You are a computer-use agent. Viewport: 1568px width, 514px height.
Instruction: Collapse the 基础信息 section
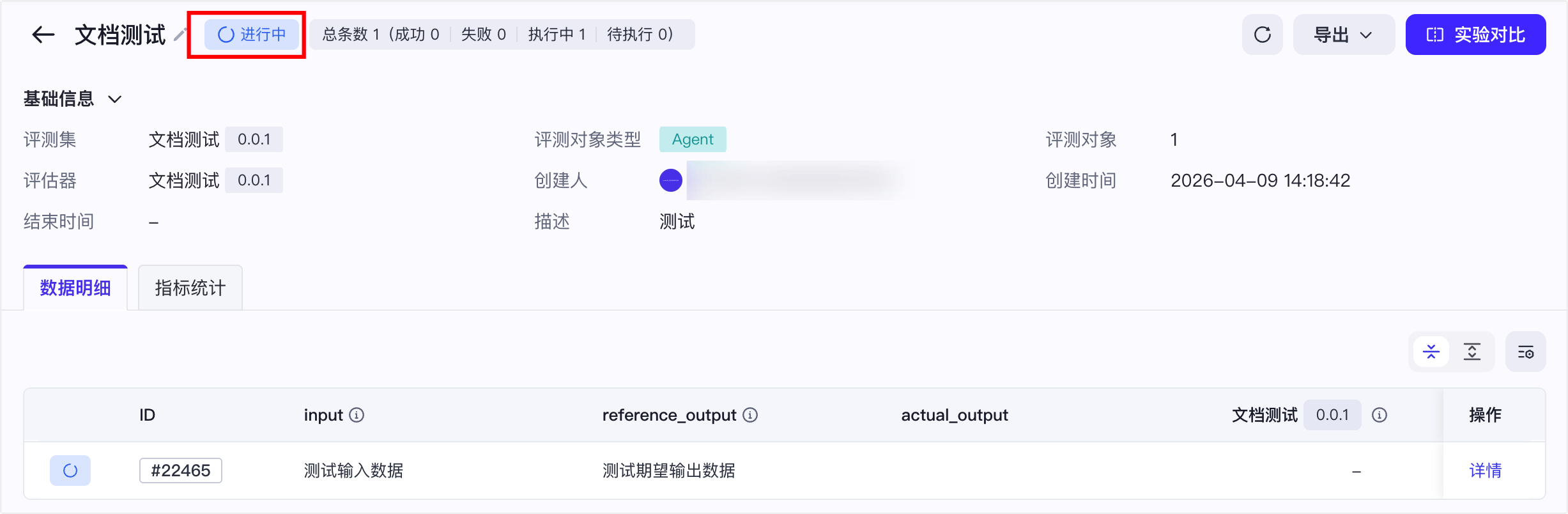click(114, 99)
